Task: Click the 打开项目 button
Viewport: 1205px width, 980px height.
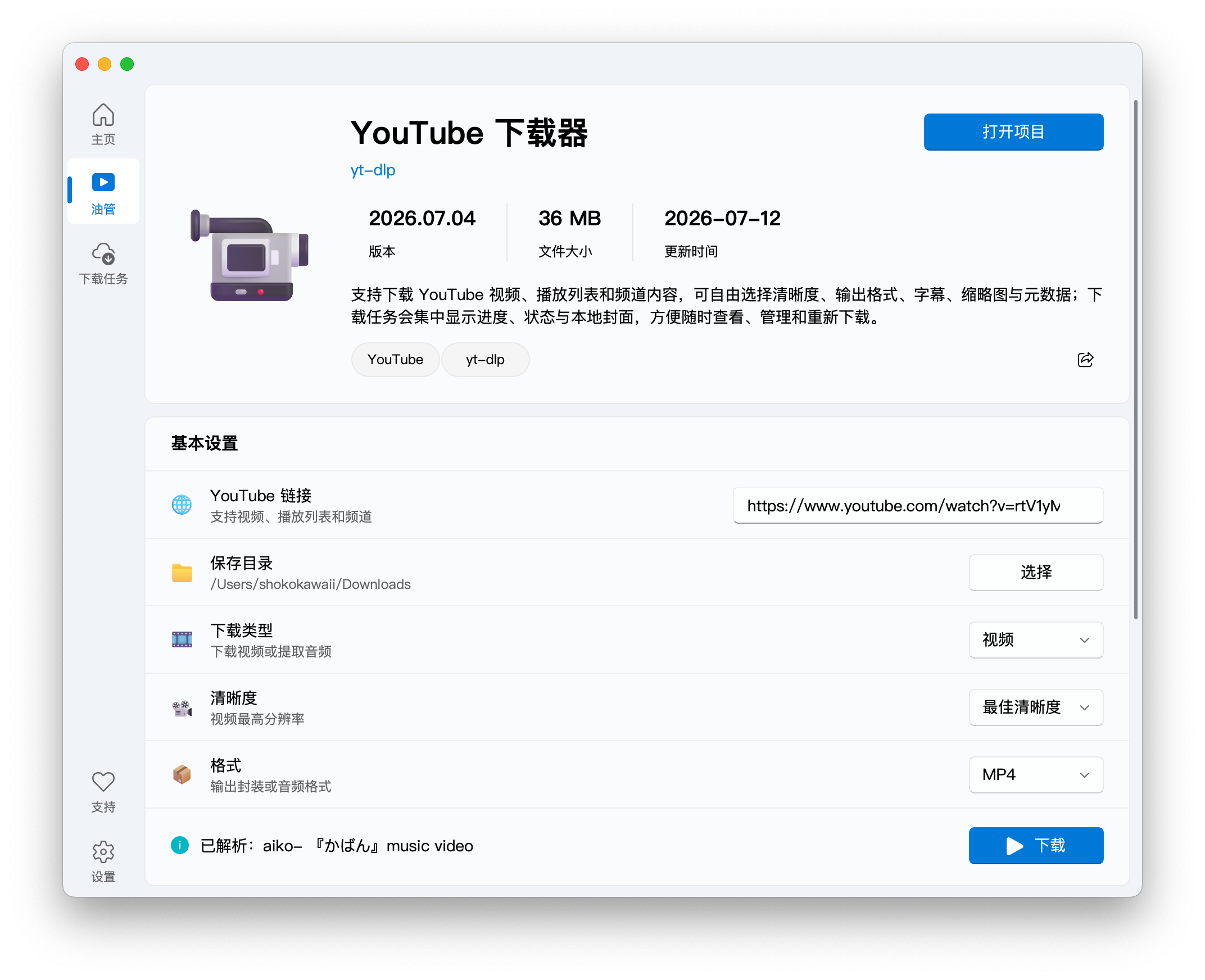Action: coord(1013,132)
